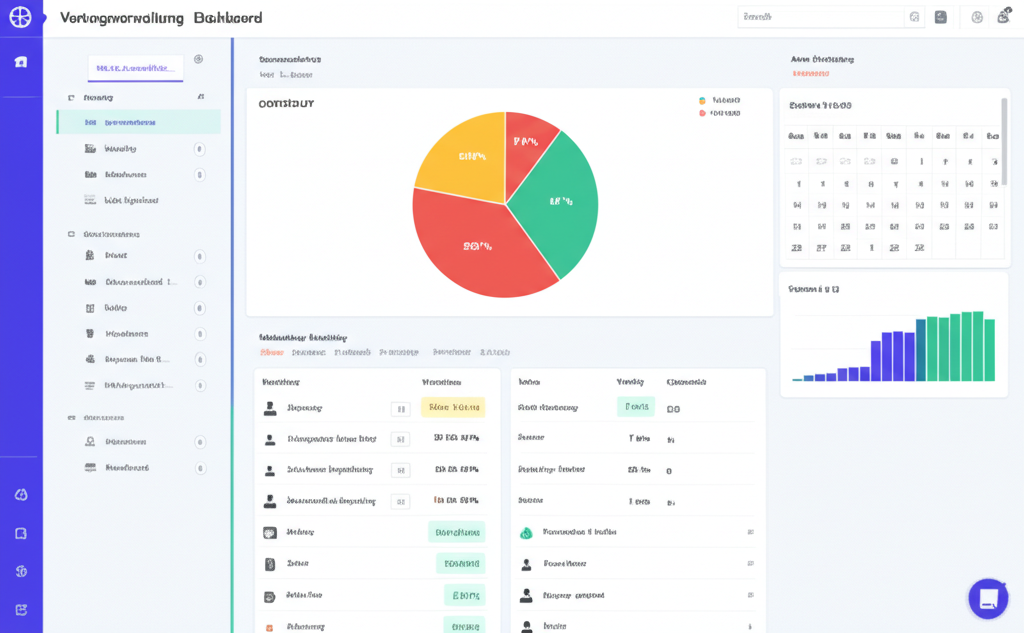Open the home icon in the purple sidebar
The image size is (1024, 633).
click(21, 62)
